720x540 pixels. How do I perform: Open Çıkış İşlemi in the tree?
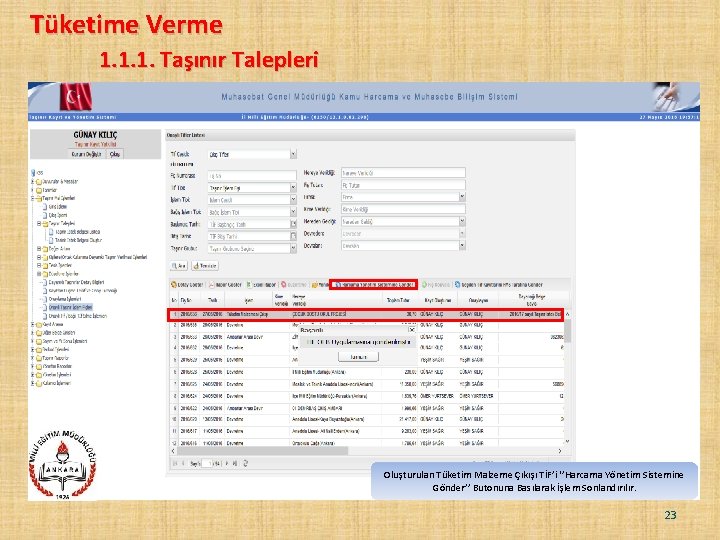click(x=58, y=215)
